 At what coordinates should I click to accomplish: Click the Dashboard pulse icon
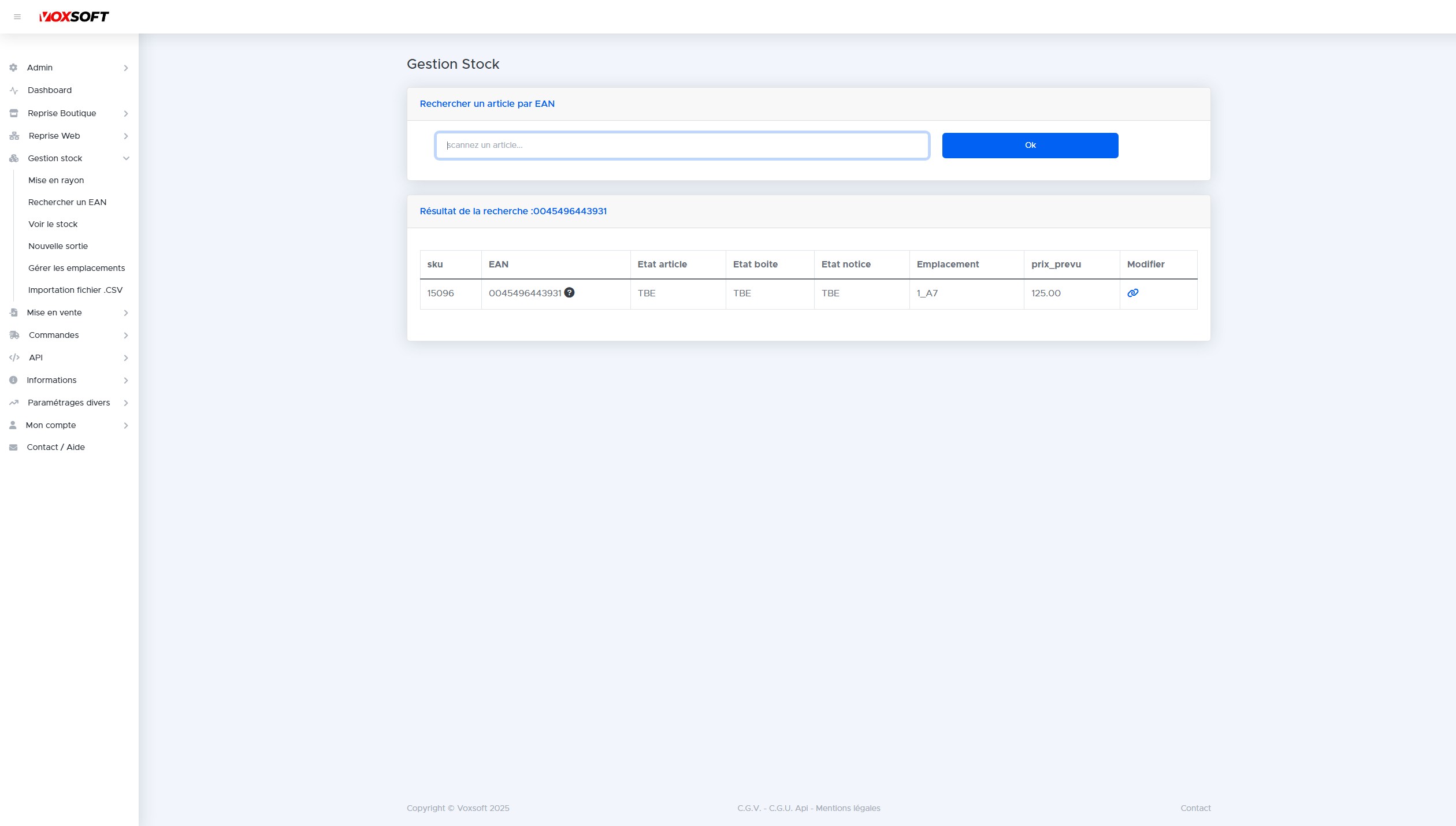click(14, 91)
